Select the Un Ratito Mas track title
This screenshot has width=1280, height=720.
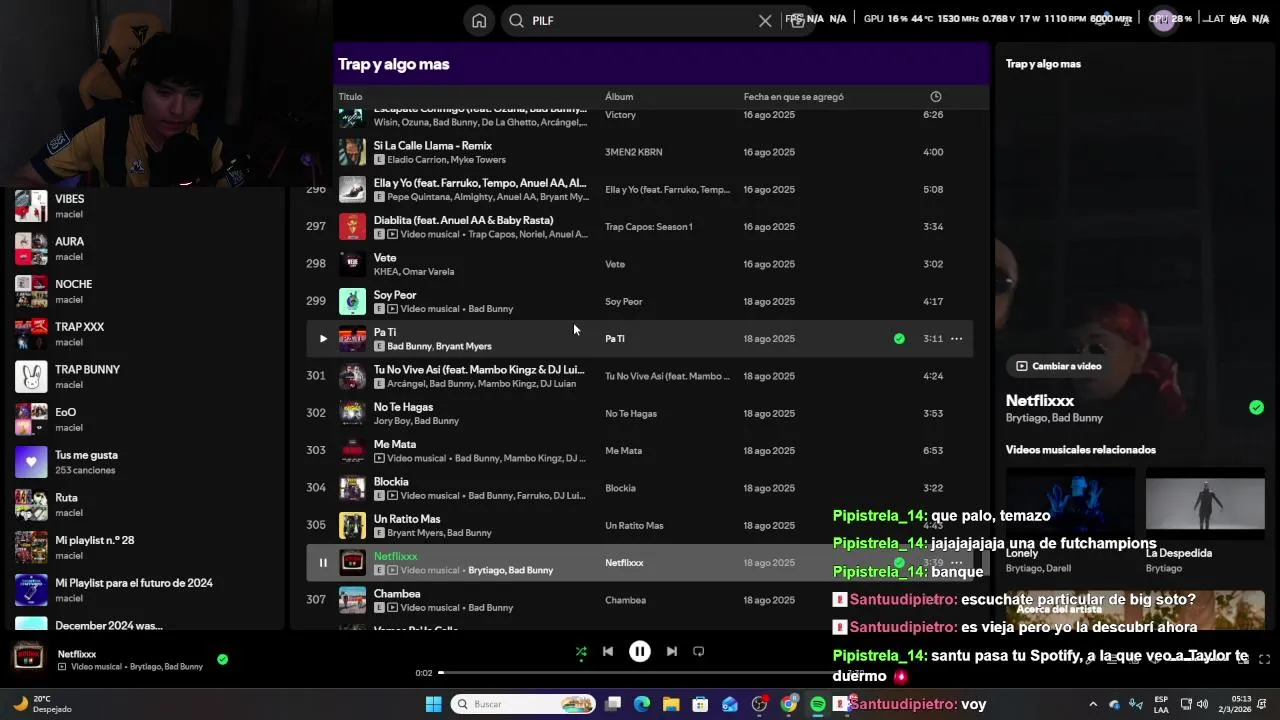coord(407,519)
